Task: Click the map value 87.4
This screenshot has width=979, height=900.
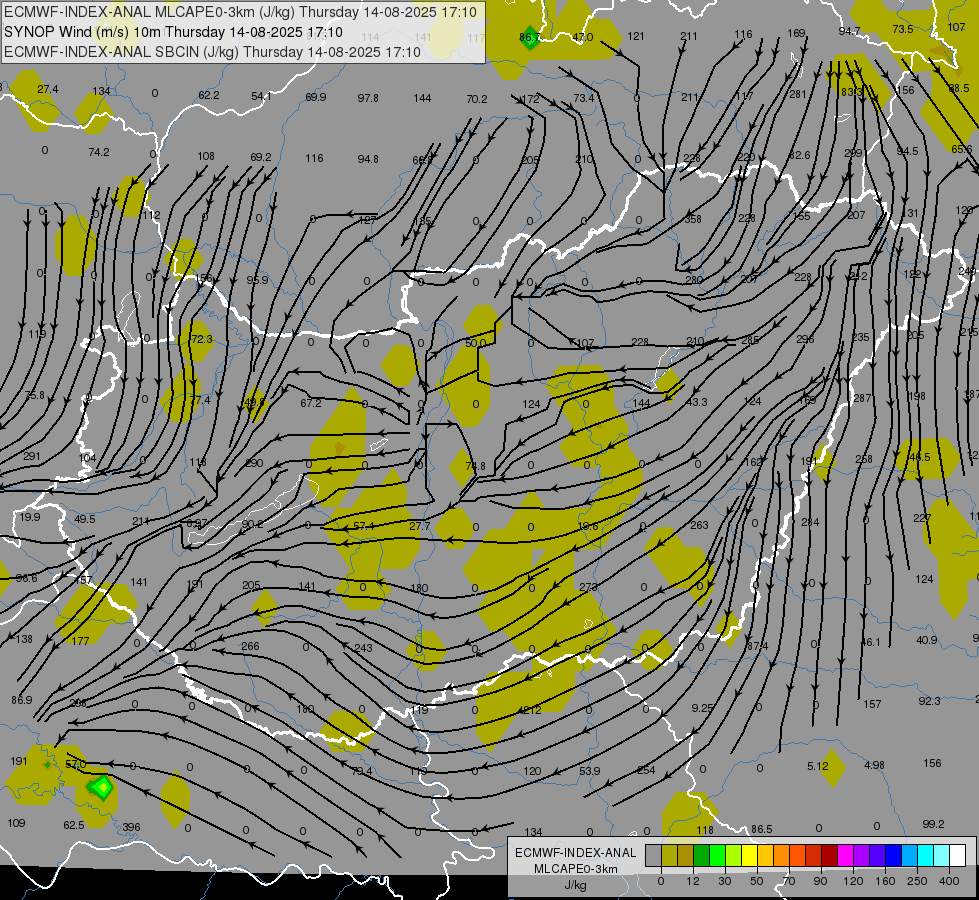Action: (x=757, y=646)
